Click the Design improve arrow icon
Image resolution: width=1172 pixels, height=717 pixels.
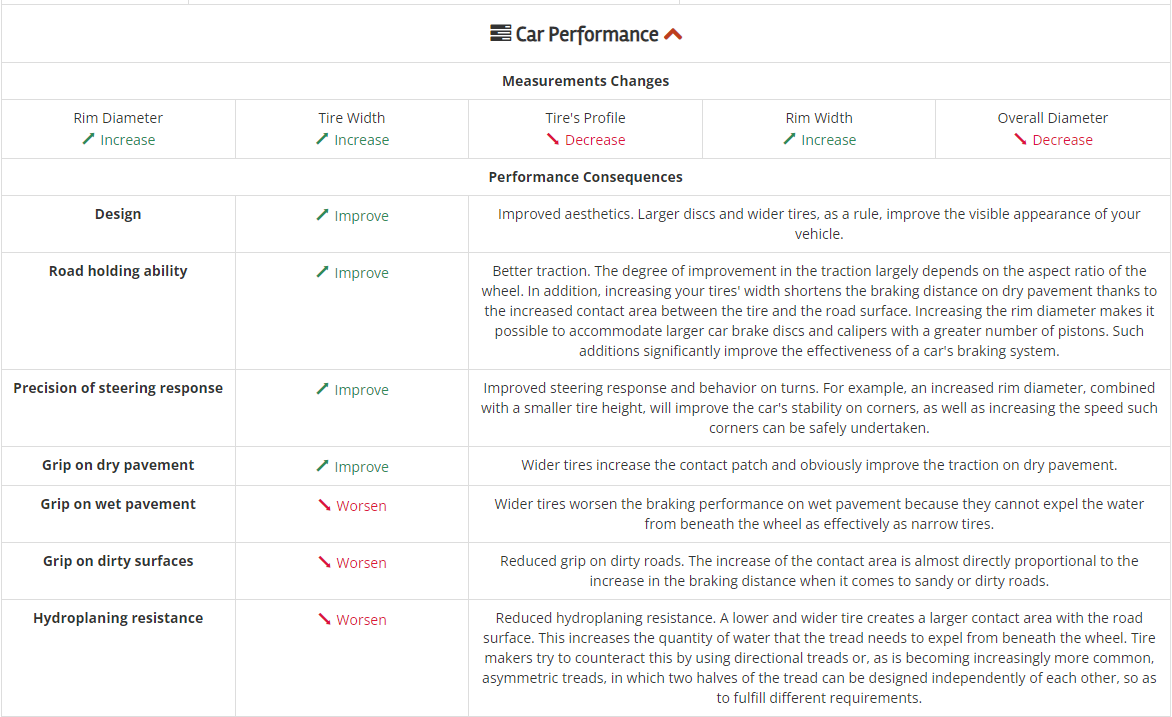pyautogui.click(x=322, y=215)
